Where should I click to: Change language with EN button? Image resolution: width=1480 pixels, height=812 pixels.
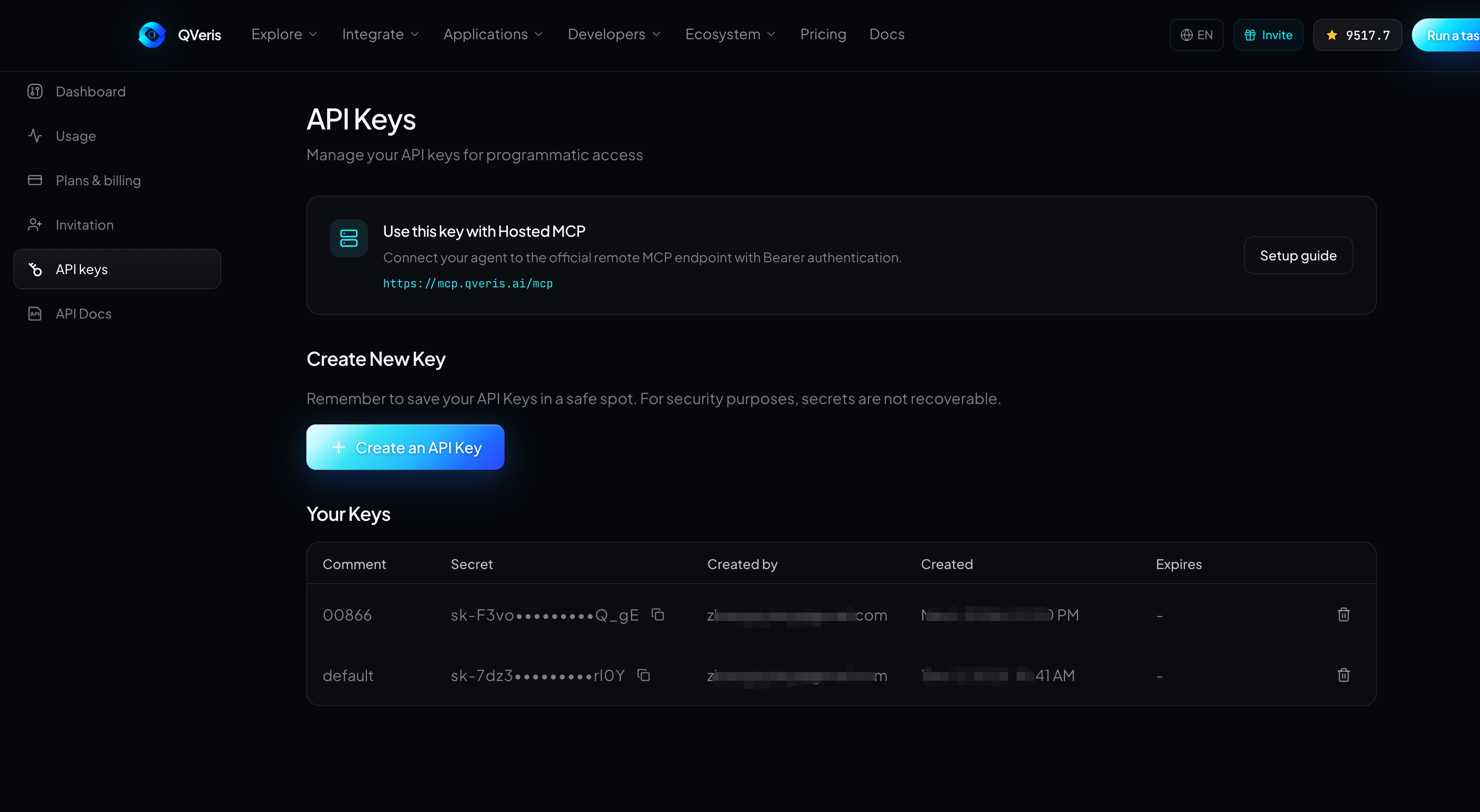tap(1196, 35)
